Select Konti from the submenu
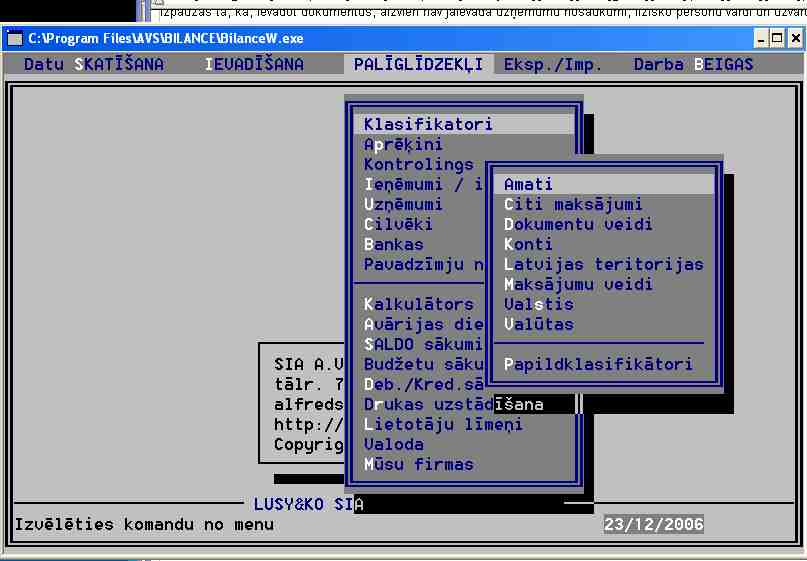Viewport: 807px width, 561px height. point(528,244)
